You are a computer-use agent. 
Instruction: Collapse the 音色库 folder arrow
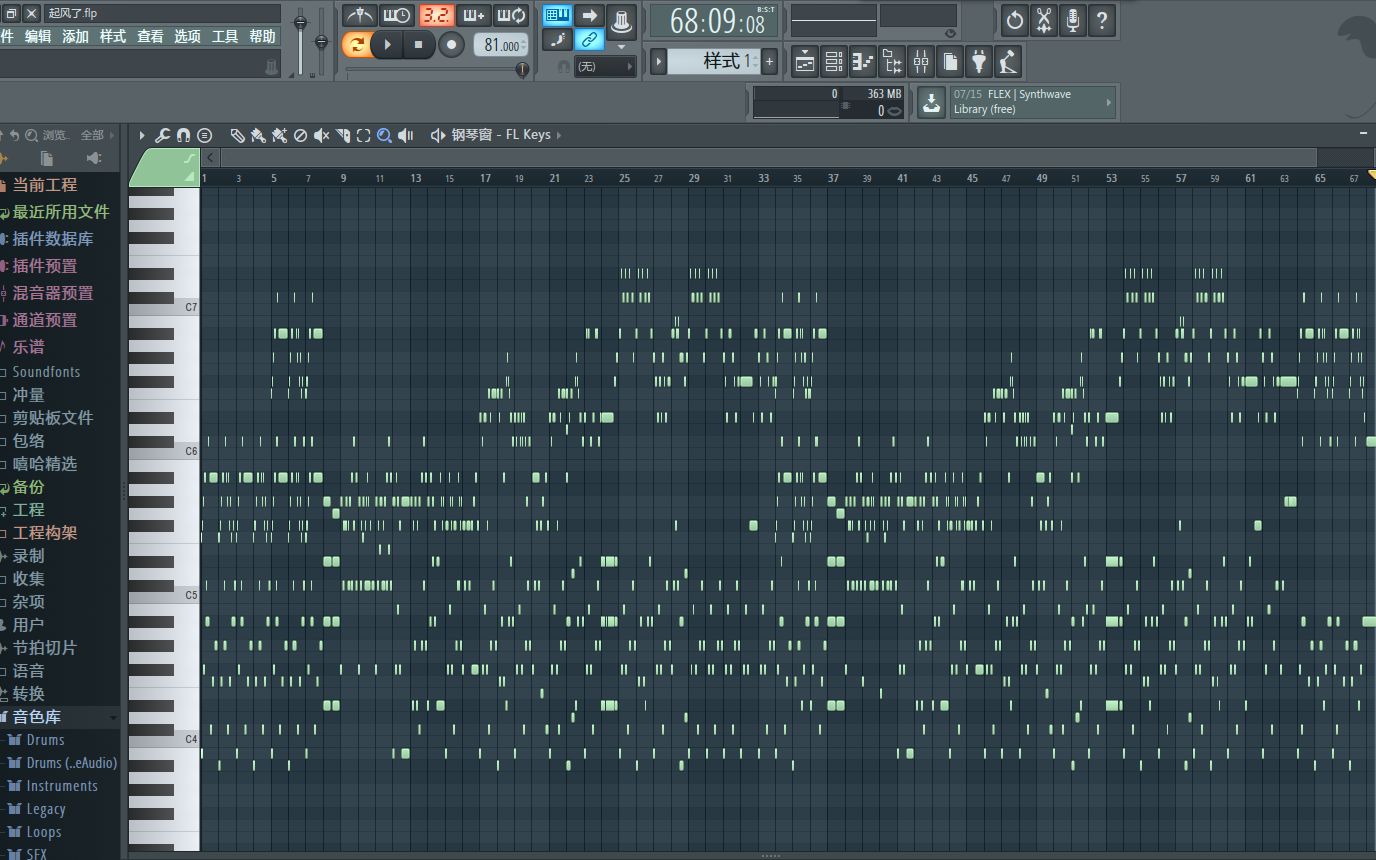113,718
